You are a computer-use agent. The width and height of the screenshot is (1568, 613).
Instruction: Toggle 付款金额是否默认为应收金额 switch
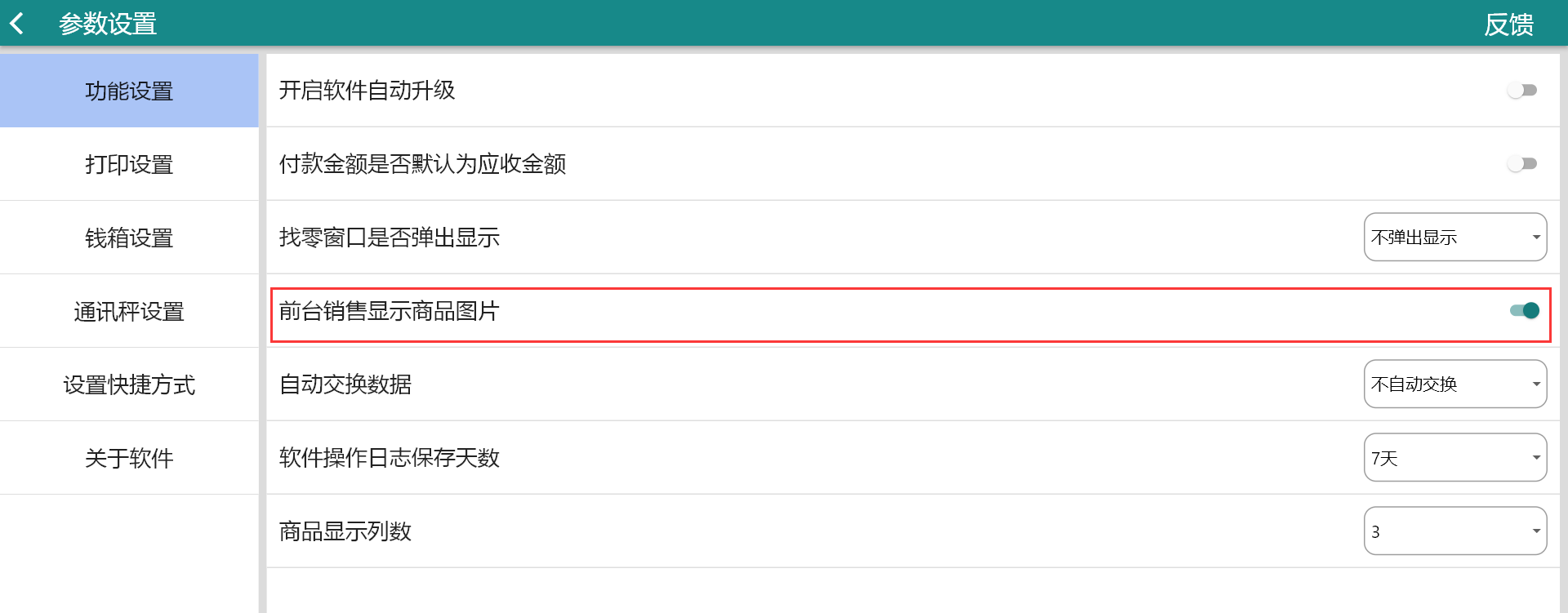tap(1522, 163)
